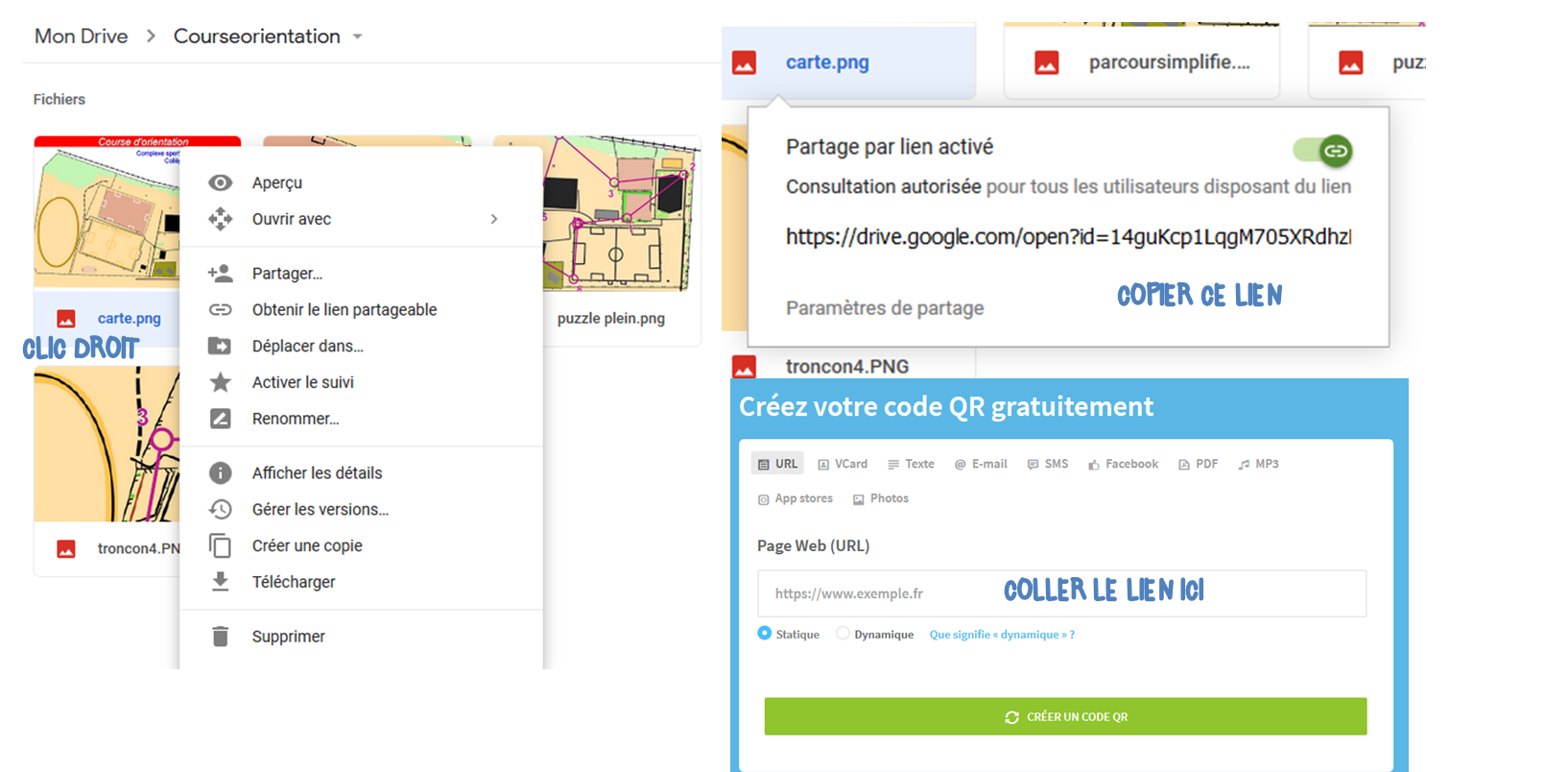Click the MP3 music note icon
The height and width of the screenshot is (772, 1568).
(1244, 465)
